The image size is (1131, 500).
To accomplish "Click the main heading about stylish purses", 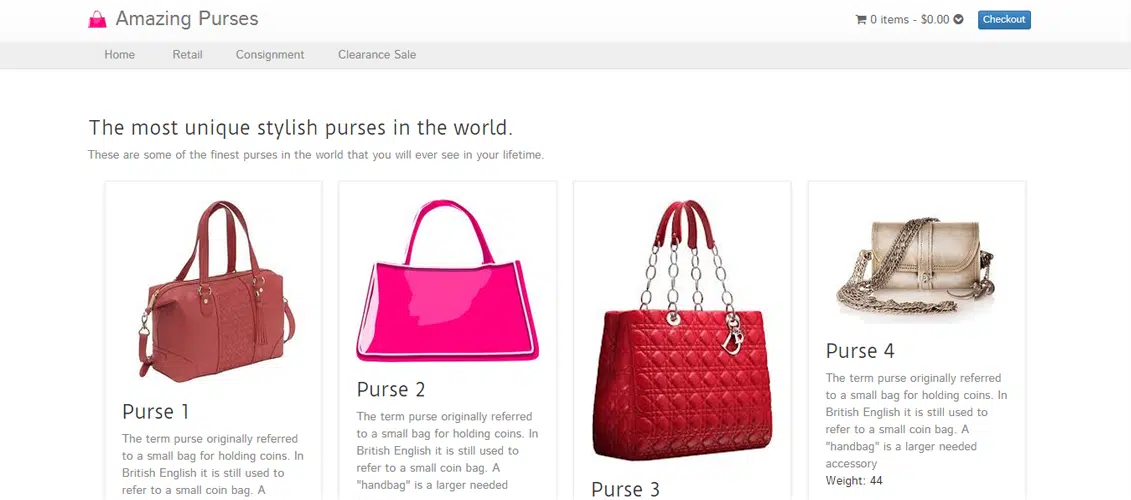I will coord(301,128).
